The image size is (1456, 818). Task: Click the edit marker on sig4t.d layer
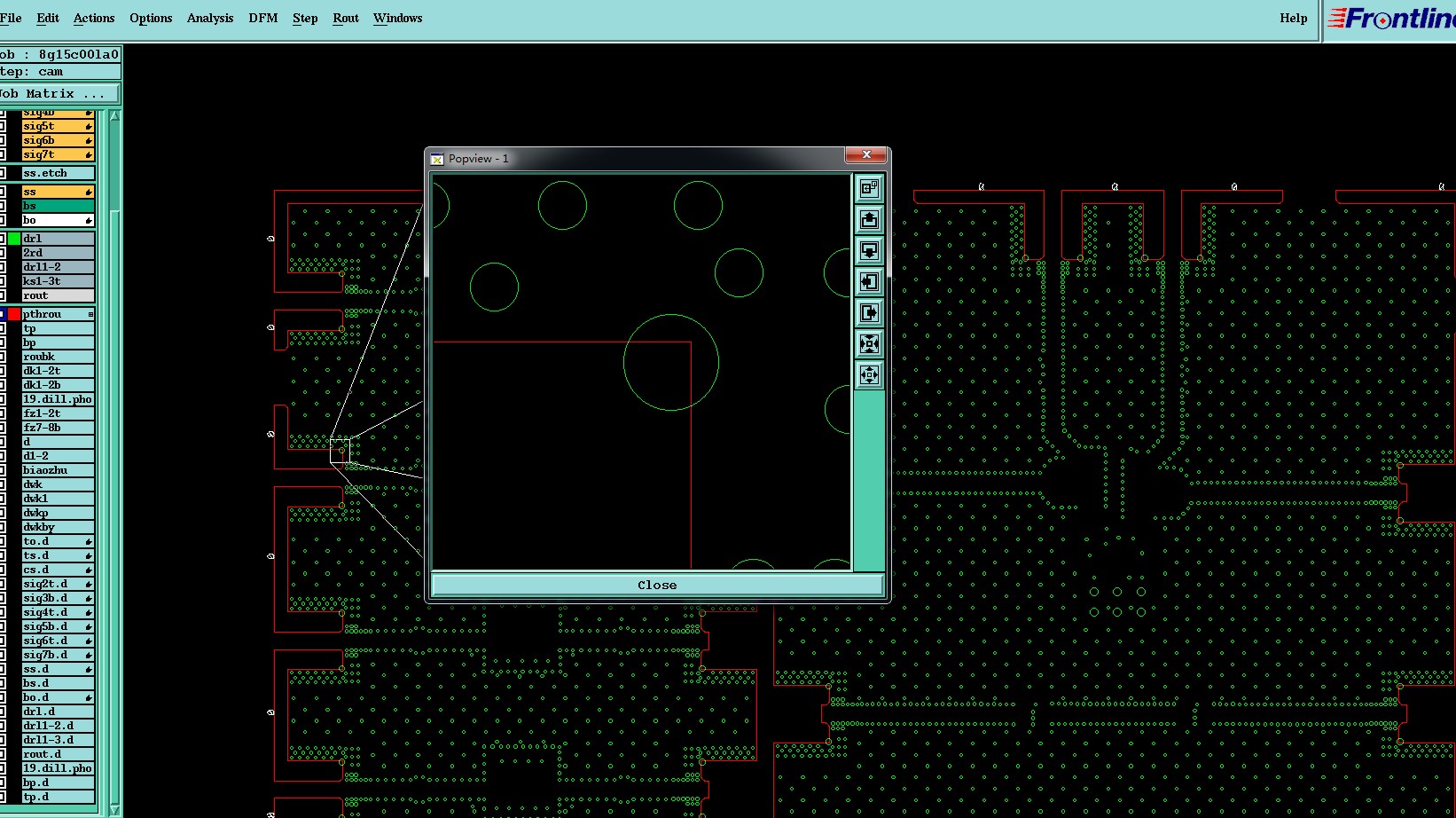tap(89, 613)
